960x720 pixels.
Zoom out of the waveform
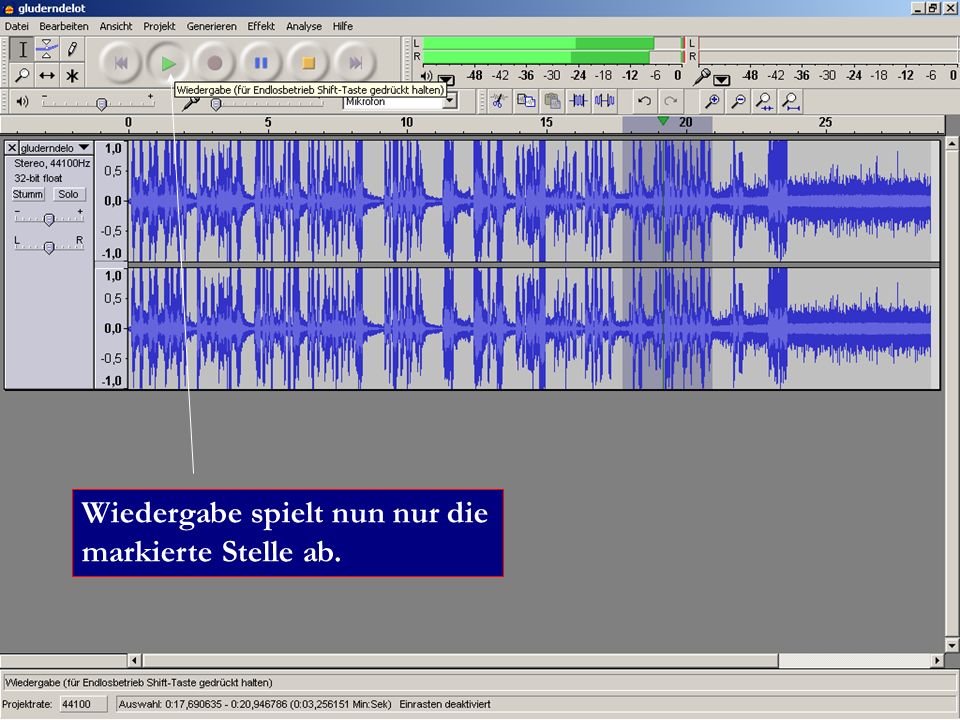click(x=738, y=101)
